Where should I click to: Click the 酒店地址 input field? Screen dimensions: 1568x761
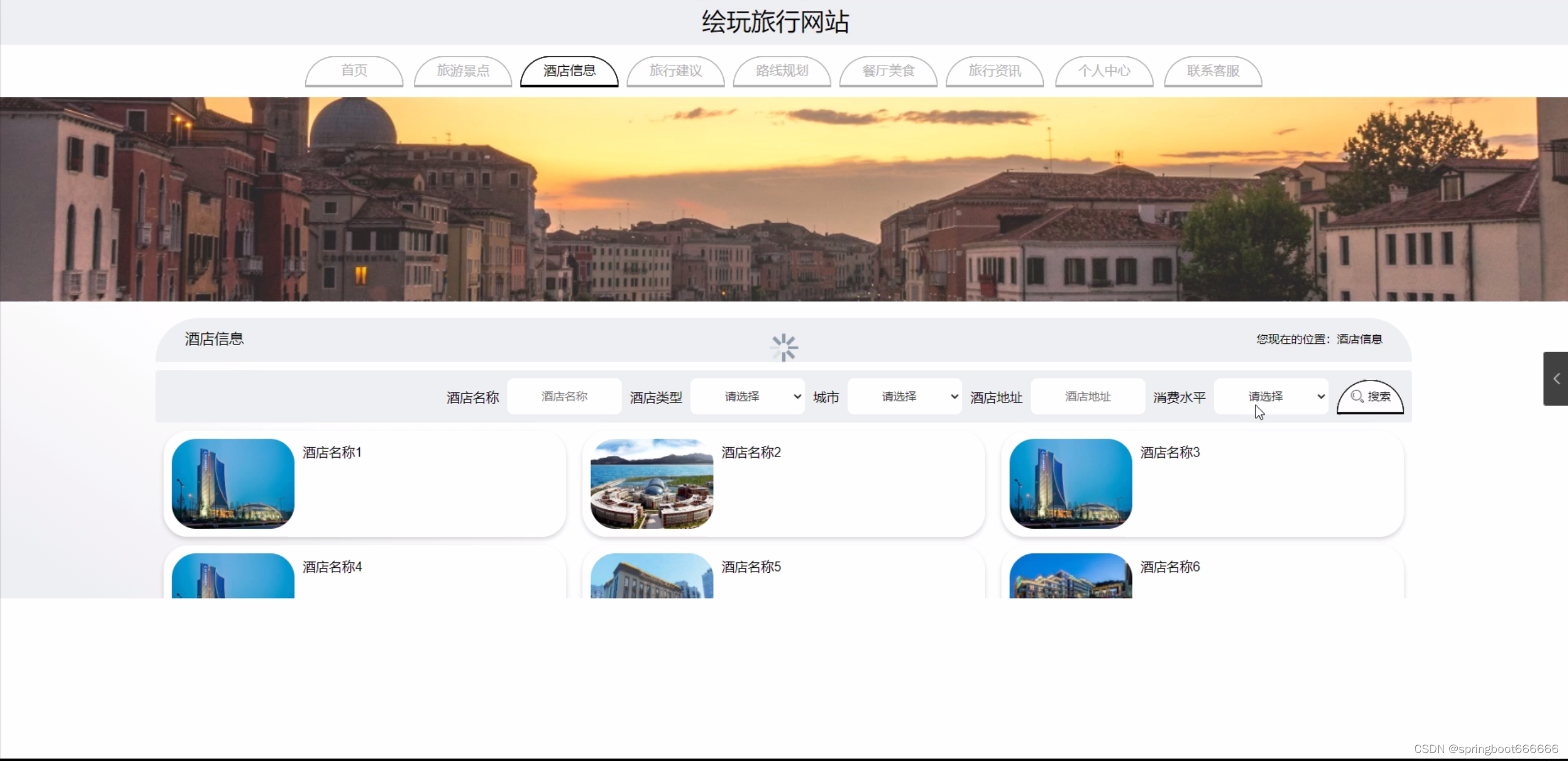[1087, 396]
